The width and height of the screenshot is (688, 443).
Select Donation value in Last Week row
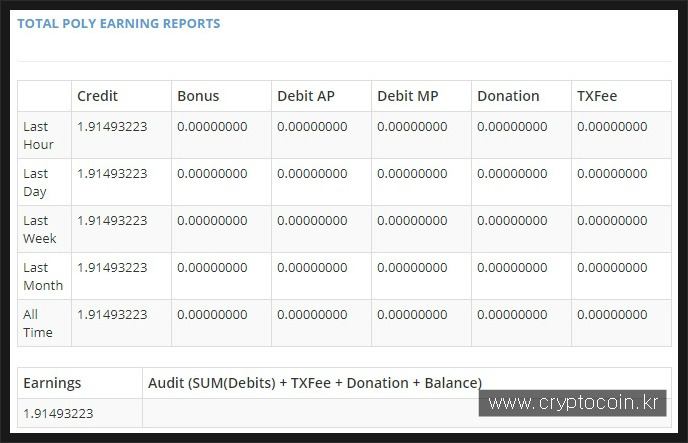pyautogui.click(x=512, y=220)
